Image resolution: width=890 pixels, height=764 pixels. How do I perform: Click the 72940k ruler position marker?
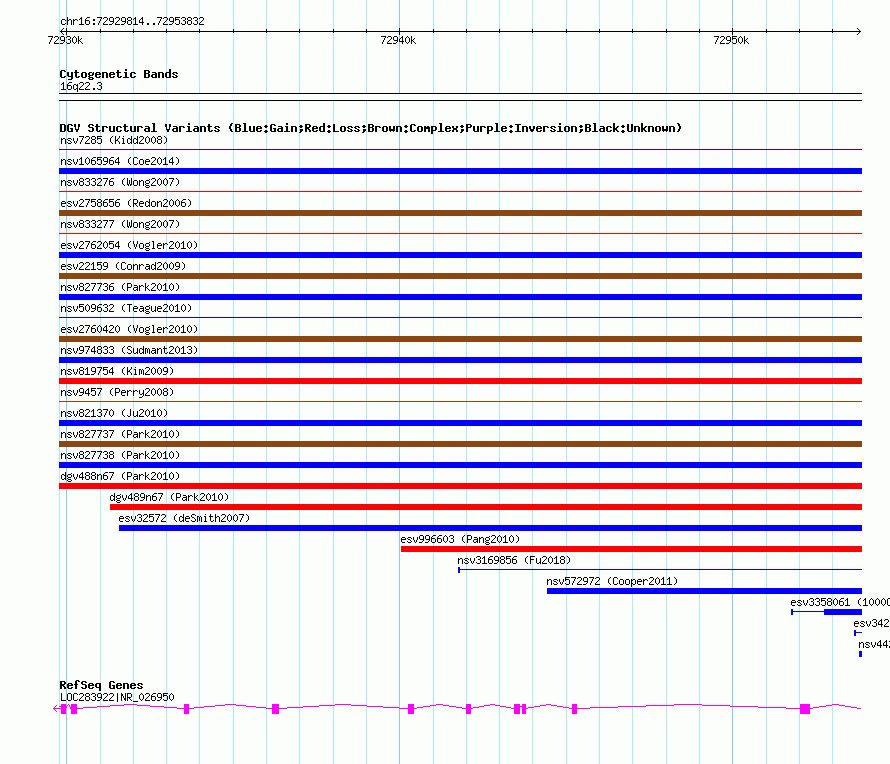[x=398, y=40]
